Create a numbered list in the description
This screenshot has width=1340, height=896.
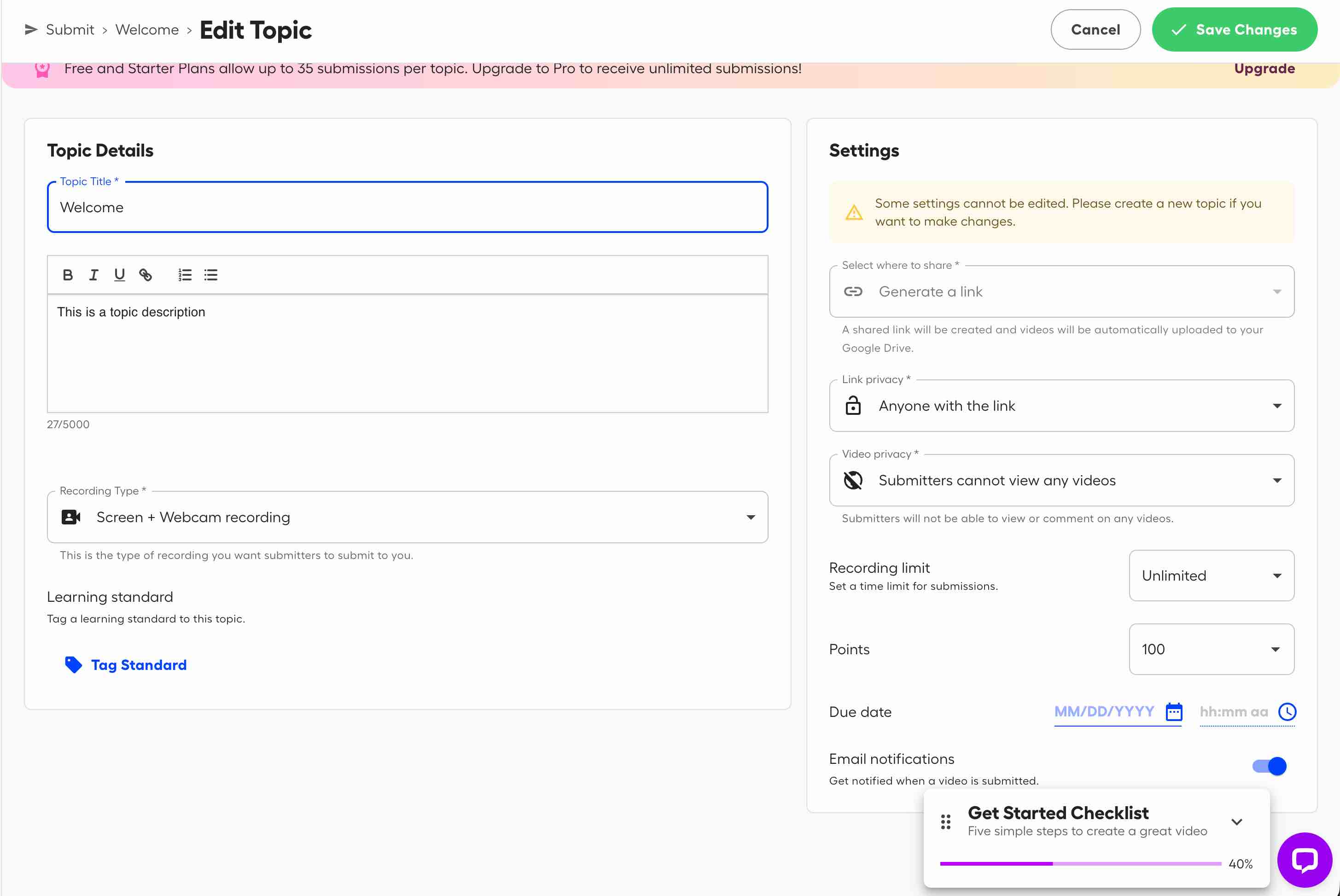tap(185, 275)
